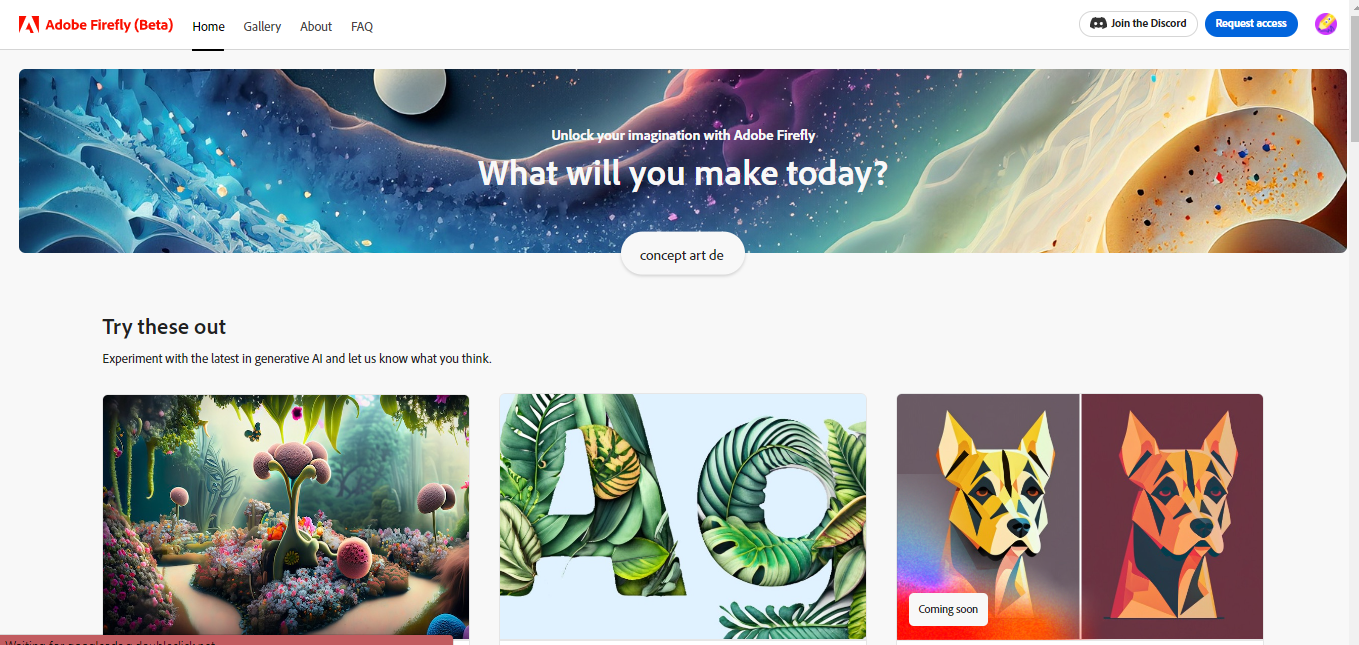
Task: Click the Discord icon in the header
Action: pyautogui.click(x=1098, y=24)
